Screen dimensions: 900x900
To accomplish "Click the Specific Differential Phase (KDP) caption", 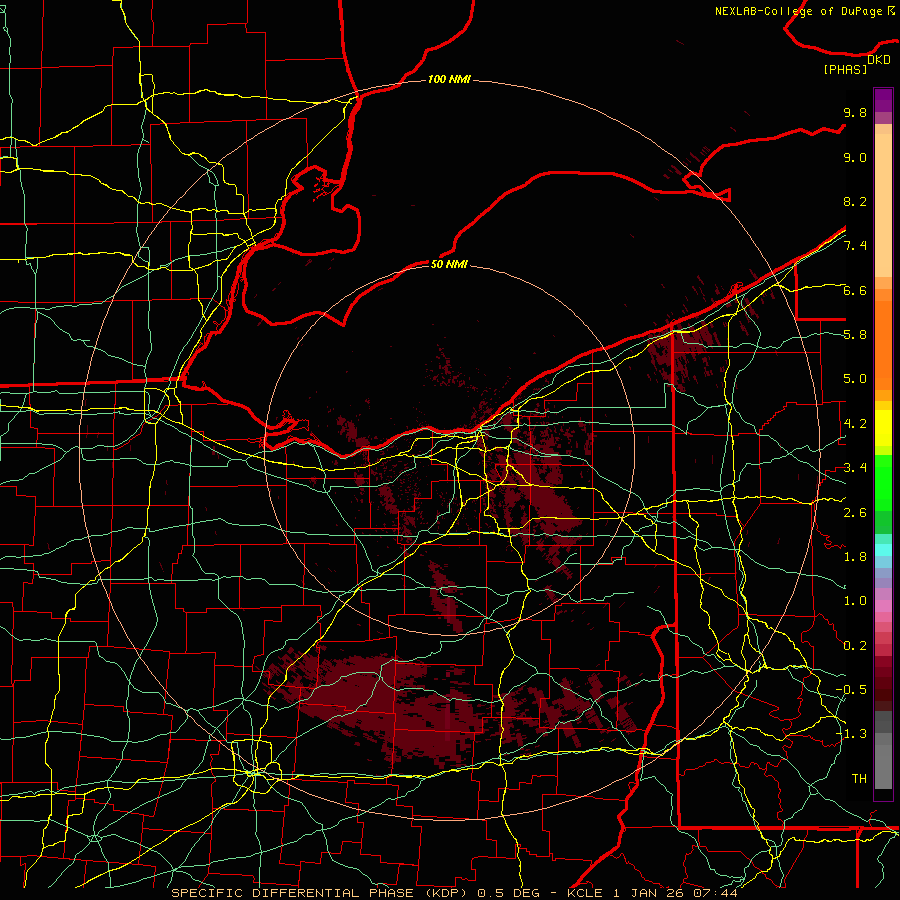I will click(319, 893).
